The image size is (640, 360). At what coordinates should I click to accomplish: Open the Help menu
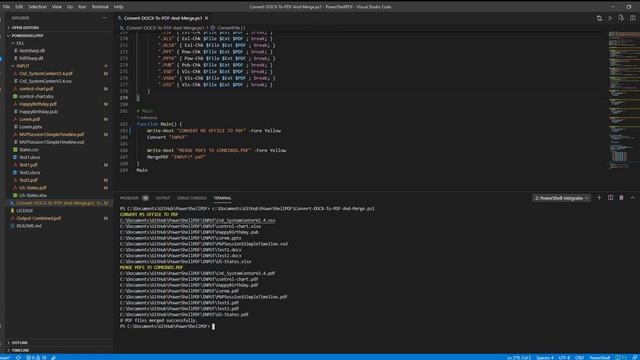point(118,7)
